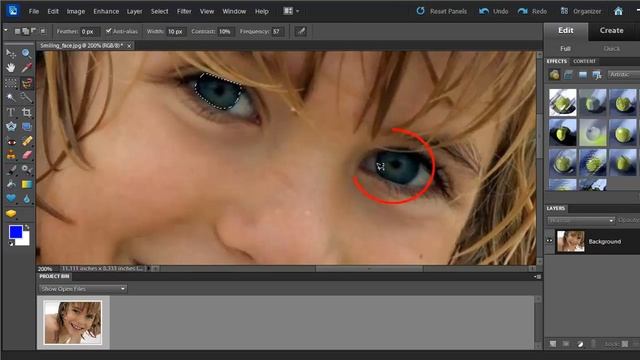Select the Paint Bucket tool
The image size is (640, 360).
[11, 184]
